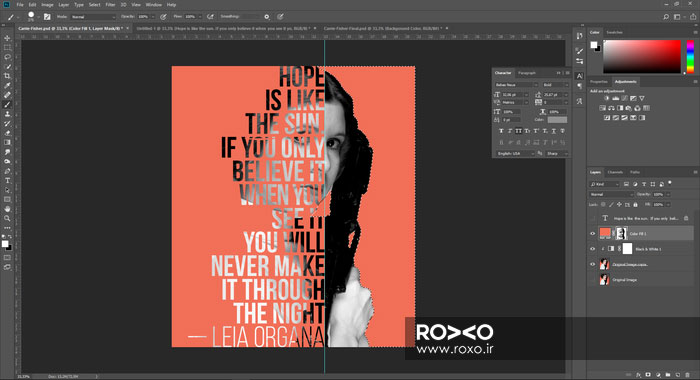Open the font style Bold dropdown
Screen dimensions: 700x380
555,85
